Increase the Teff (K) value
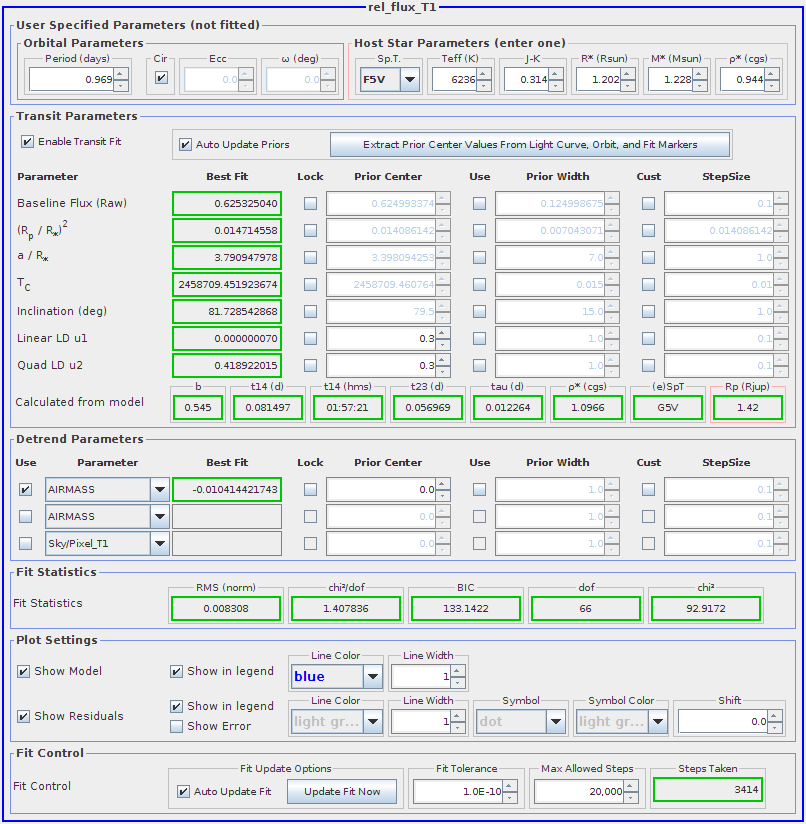 tap(483, 74)
